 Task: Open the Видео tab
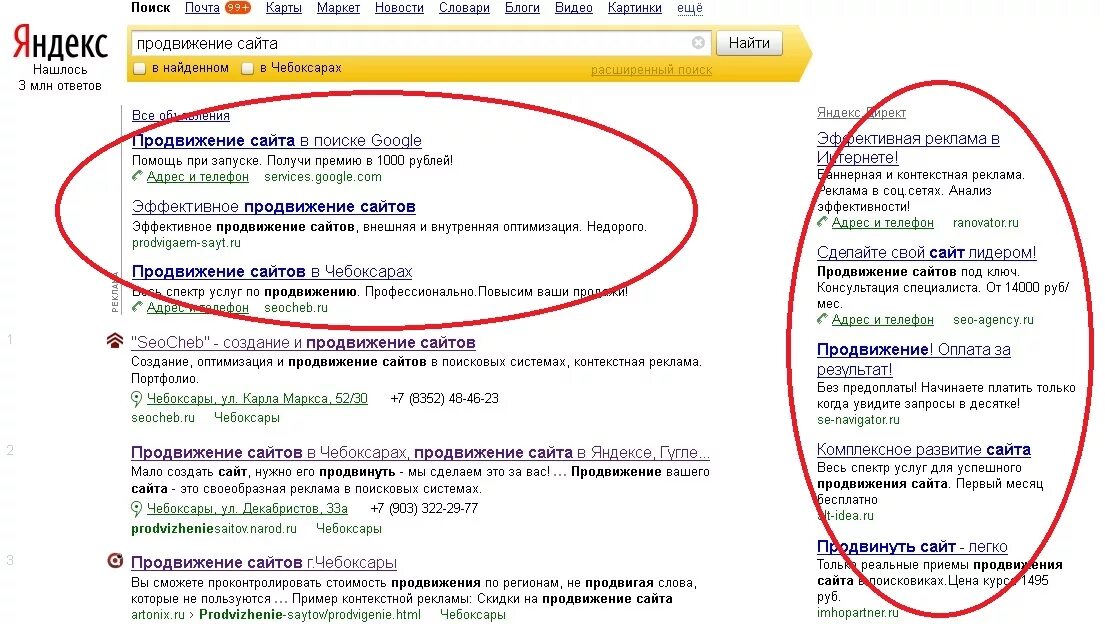tap(574, 8)
